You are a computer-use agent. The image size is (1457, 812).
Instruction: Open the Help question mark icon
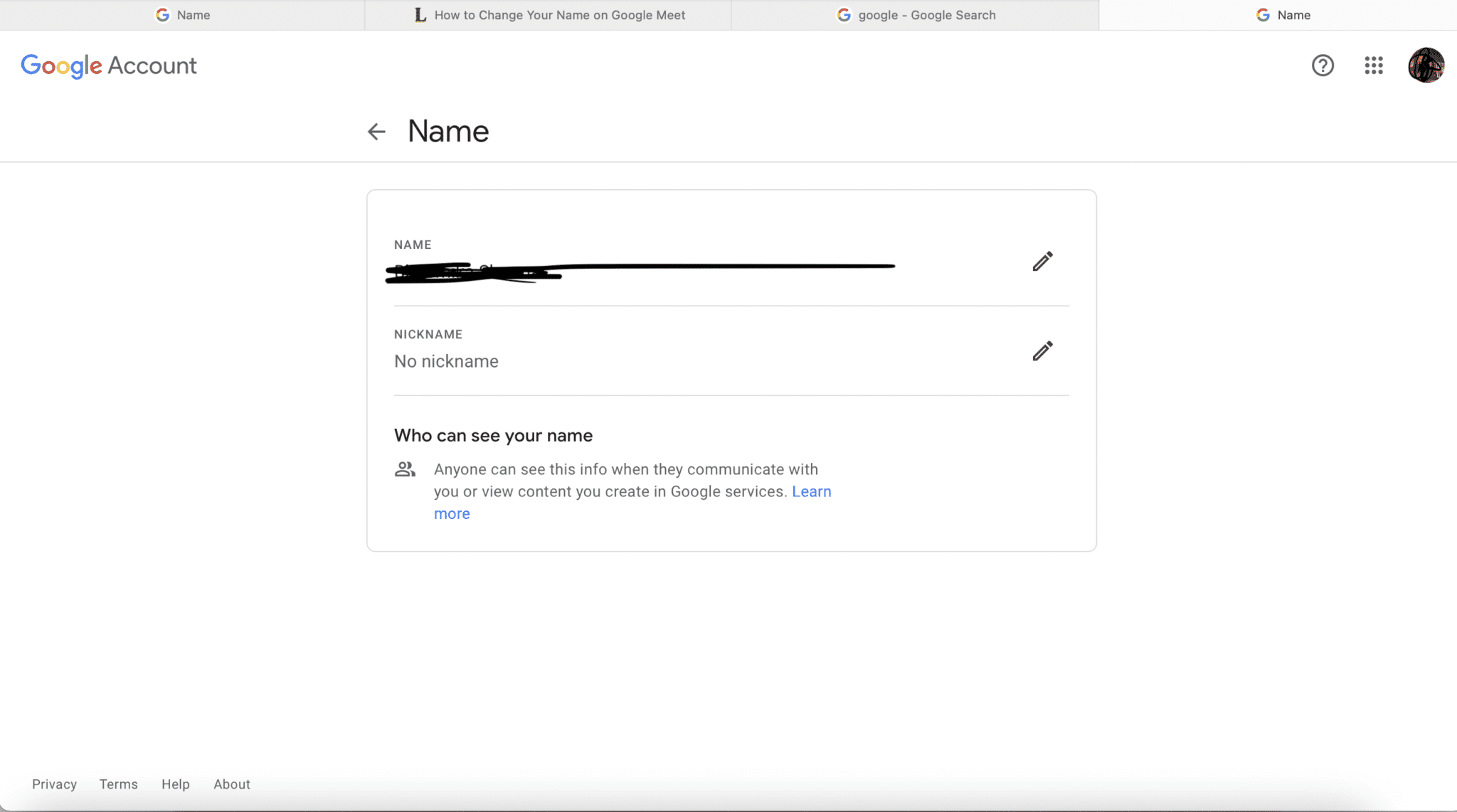[1323, 65]
